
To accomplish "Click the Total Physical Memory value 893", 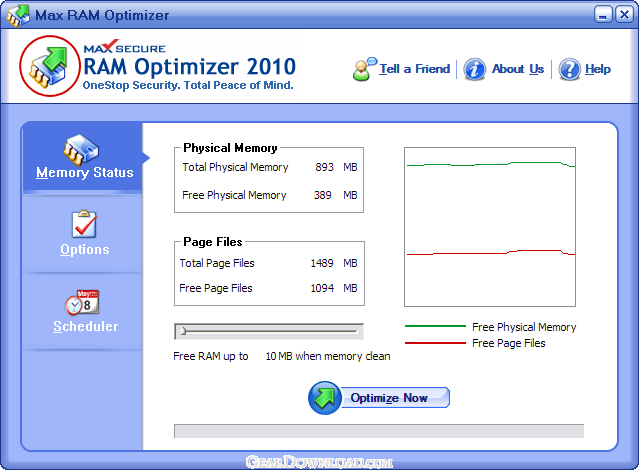I will [x=324, y=167].
